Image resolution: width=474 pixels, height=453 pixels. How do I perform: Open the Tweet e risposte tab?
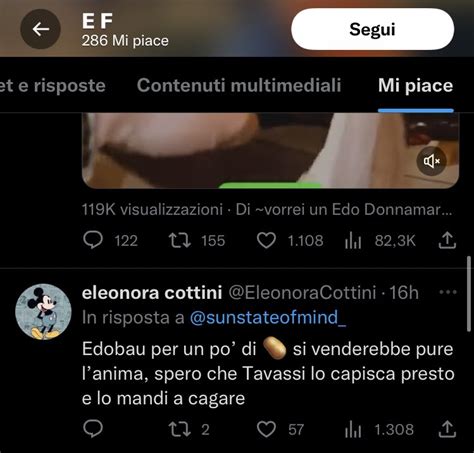click(53, 85)
